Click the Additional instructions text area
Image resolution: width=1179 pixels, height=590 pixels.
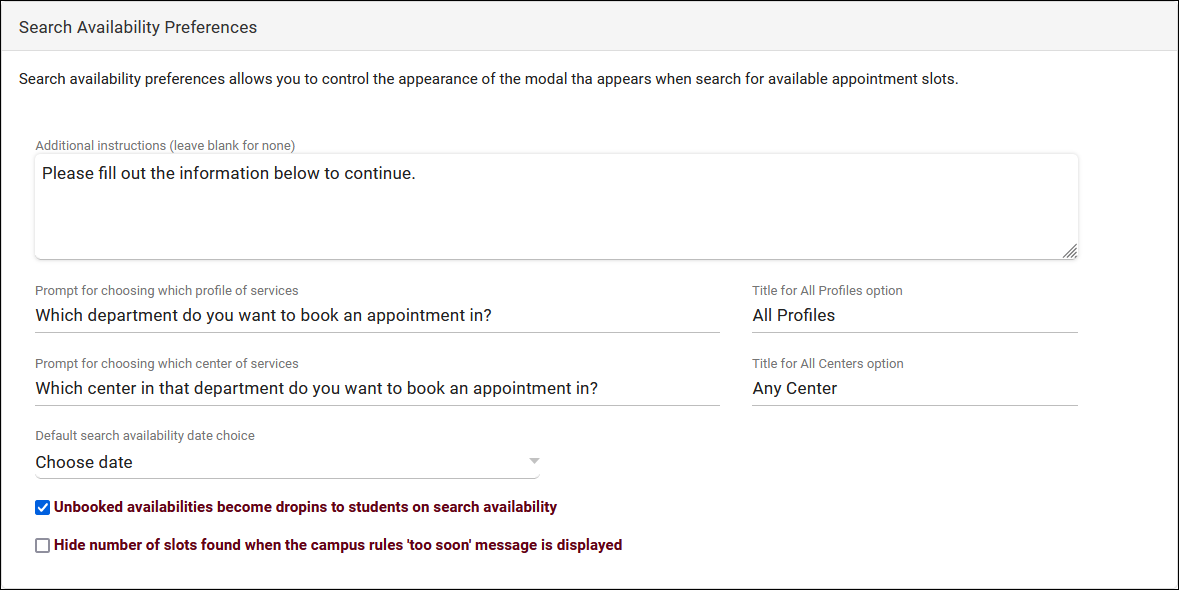point(555,206)
